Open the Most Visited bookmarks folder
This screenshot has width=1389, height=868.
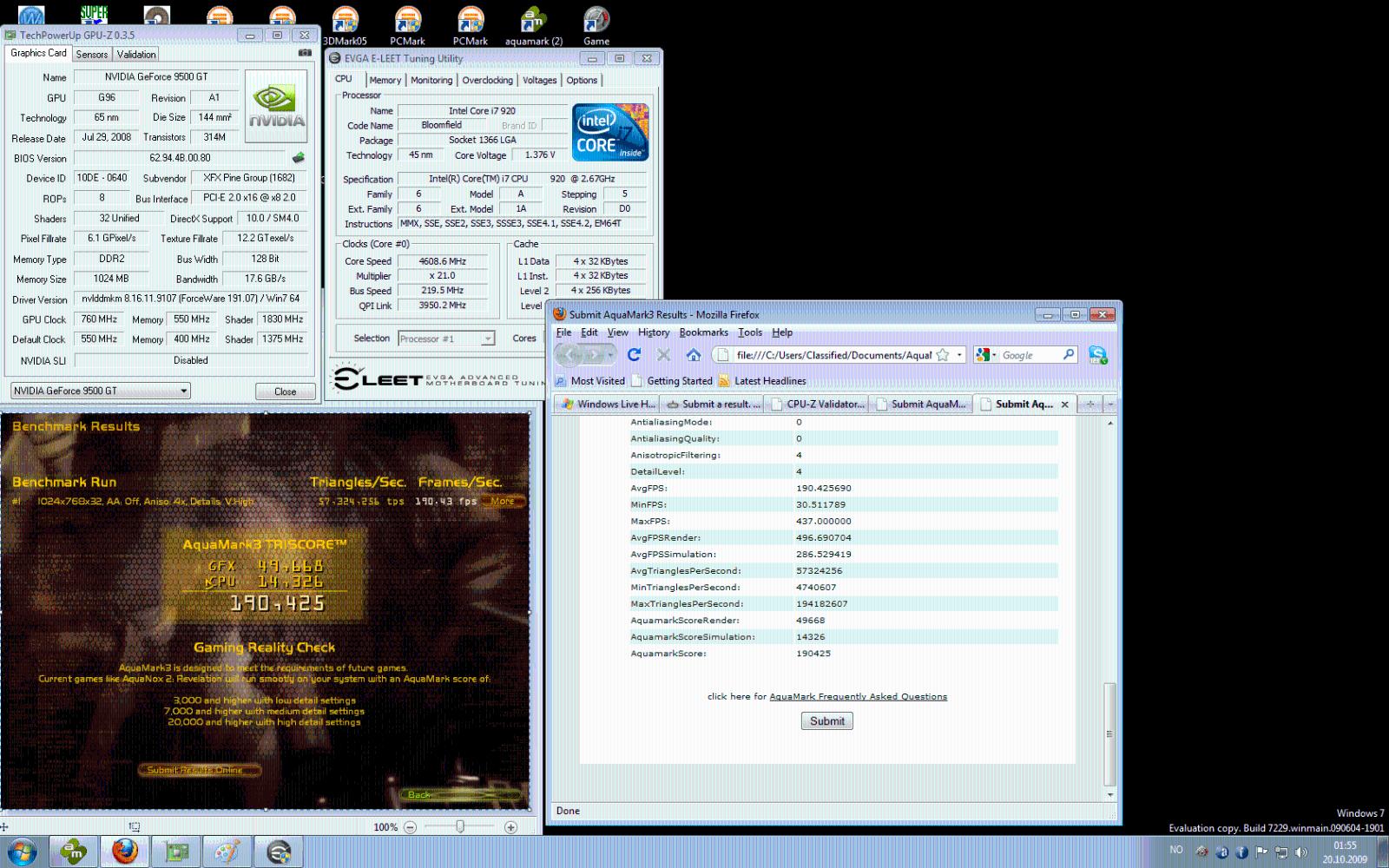coord(590,380)
